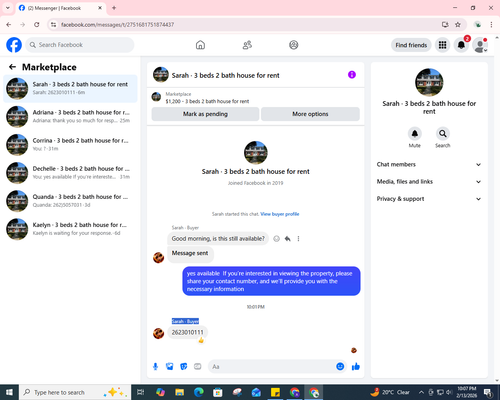Open Microsoft Edge from taskbar
This screenshot has width=500, height=400.
click(199, 392)
